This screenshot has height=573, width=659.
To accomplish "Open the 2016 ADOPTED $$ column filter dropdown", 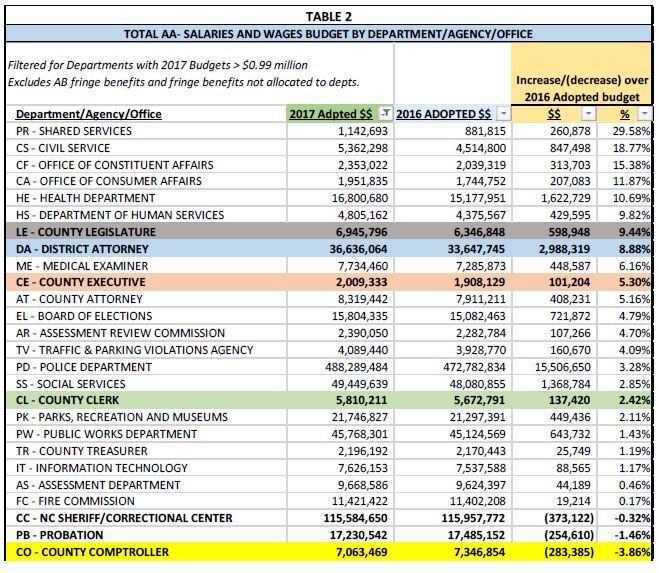I will [503, 114].
